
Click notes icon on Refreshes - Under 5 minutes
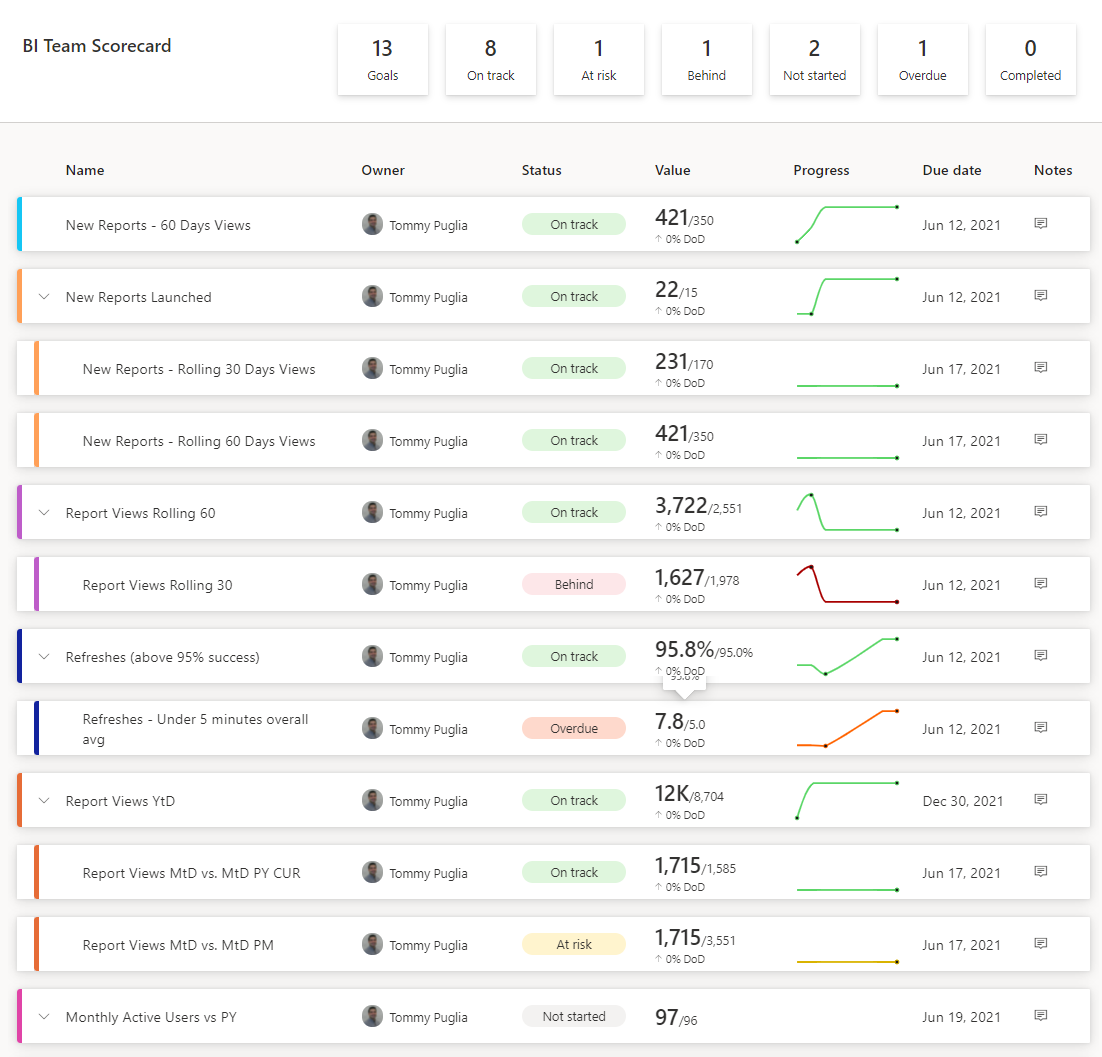click(1040, 728)
